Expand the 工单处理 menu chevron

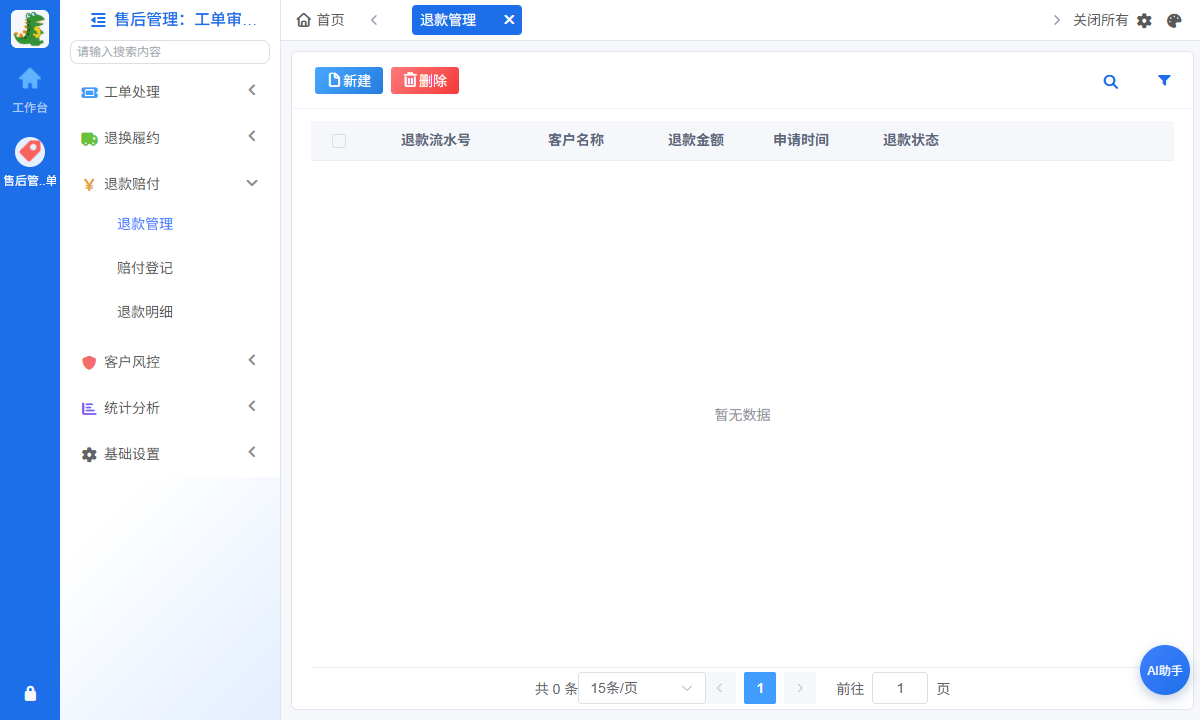[252, 90]
